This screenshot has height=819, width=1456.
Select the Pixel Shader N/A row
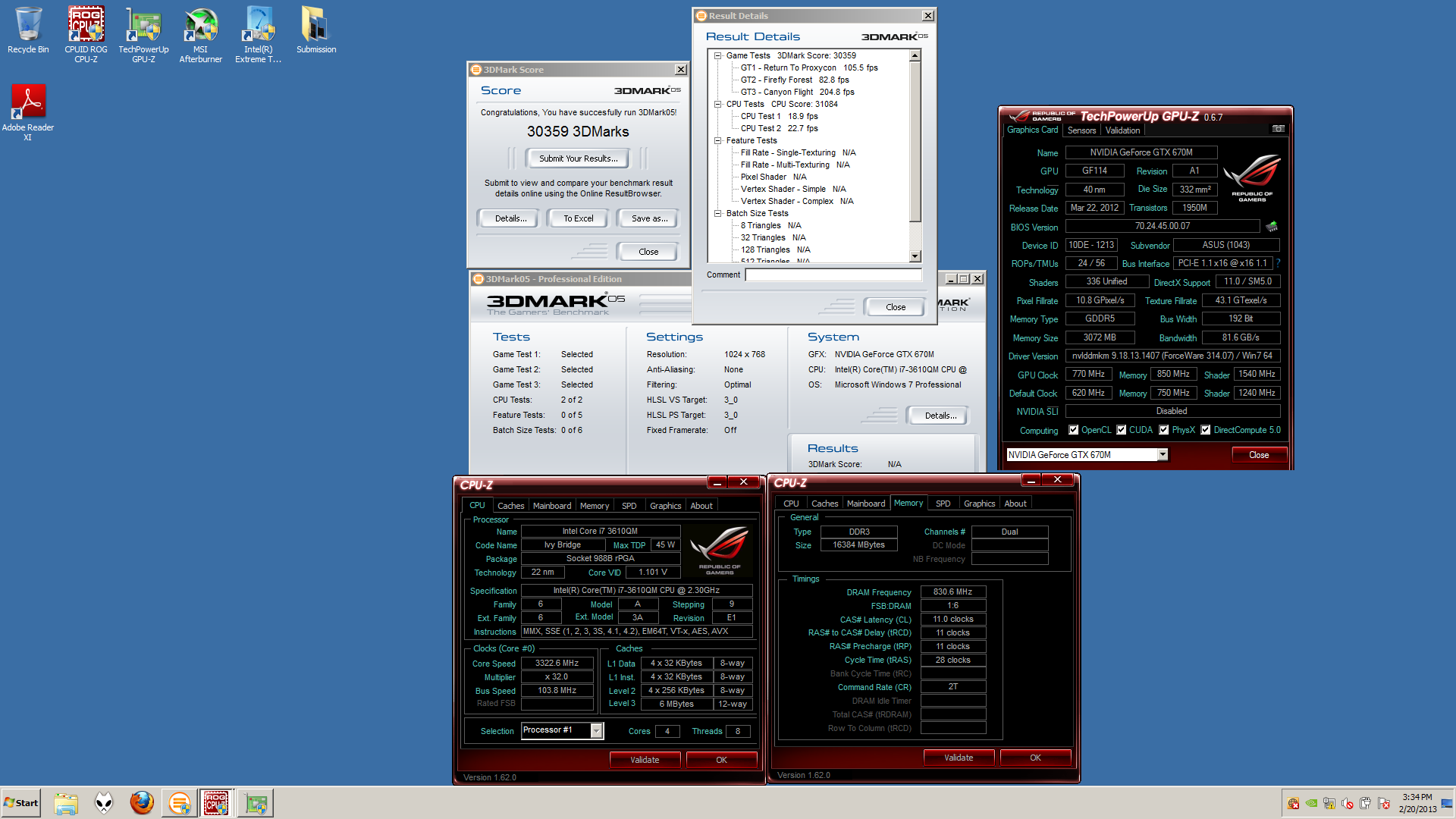(773, 177)
